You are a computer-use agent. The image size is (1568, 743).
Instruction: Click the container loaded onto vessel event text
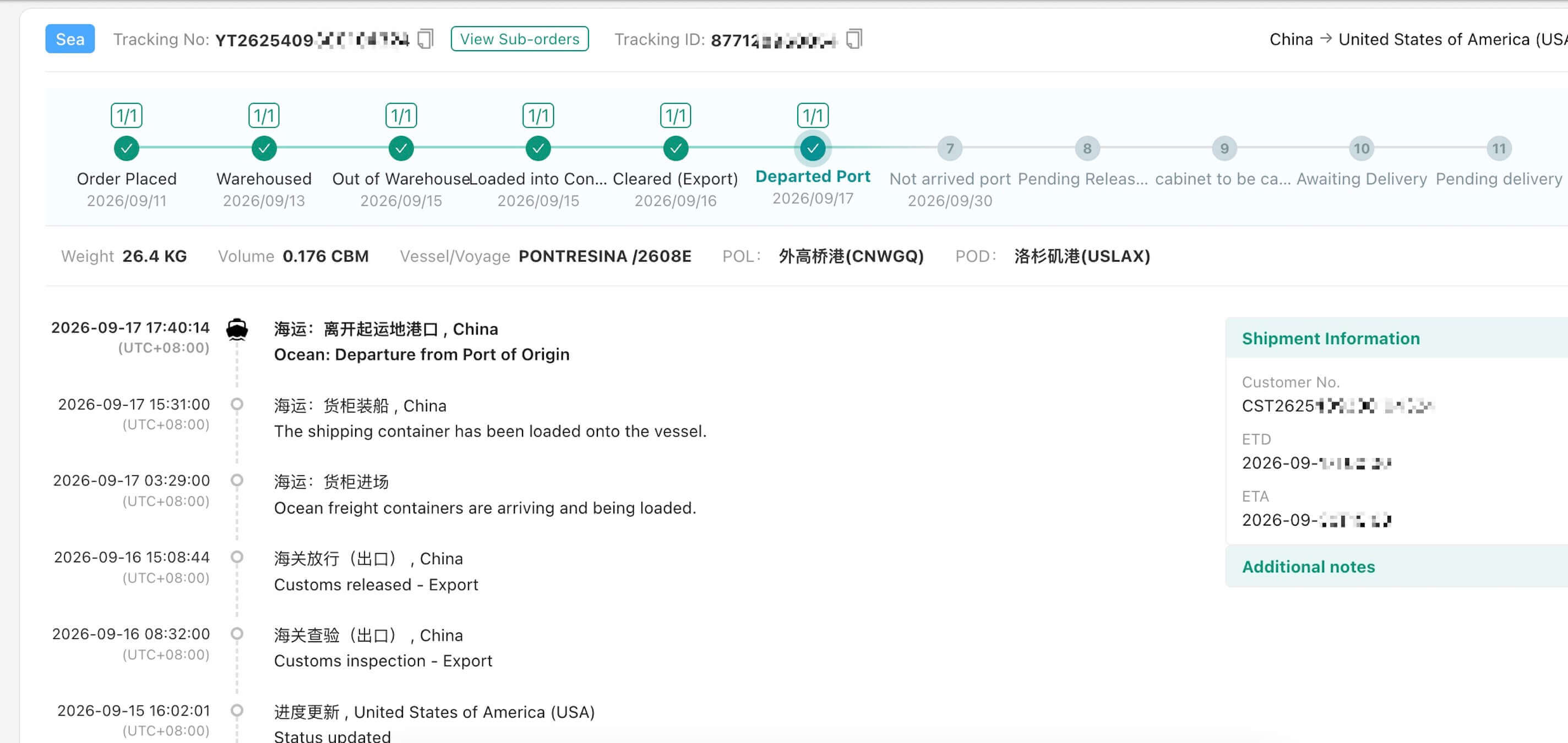(490, 431)
